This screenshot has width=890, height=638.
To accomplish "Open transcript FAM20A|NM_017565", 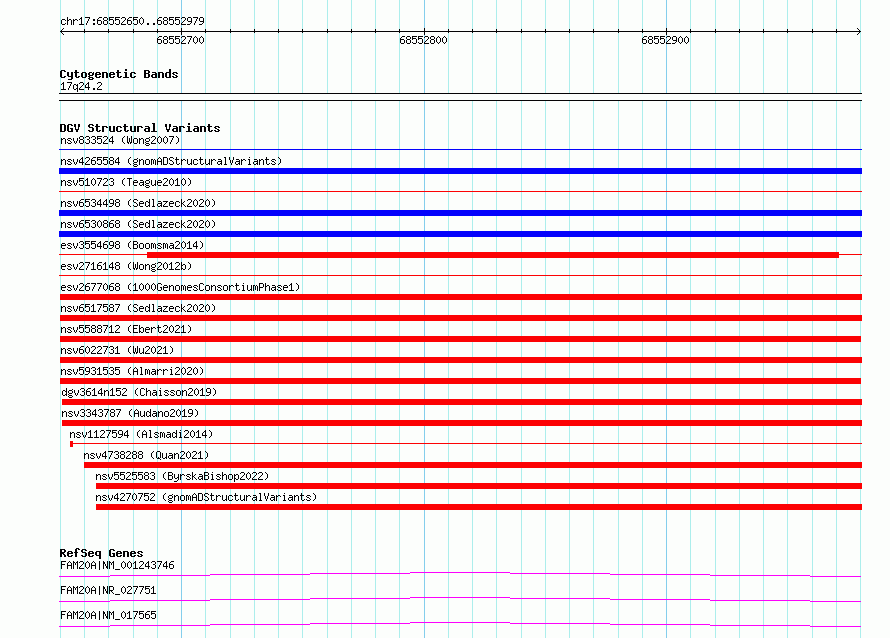I will [x=108, y=615].
